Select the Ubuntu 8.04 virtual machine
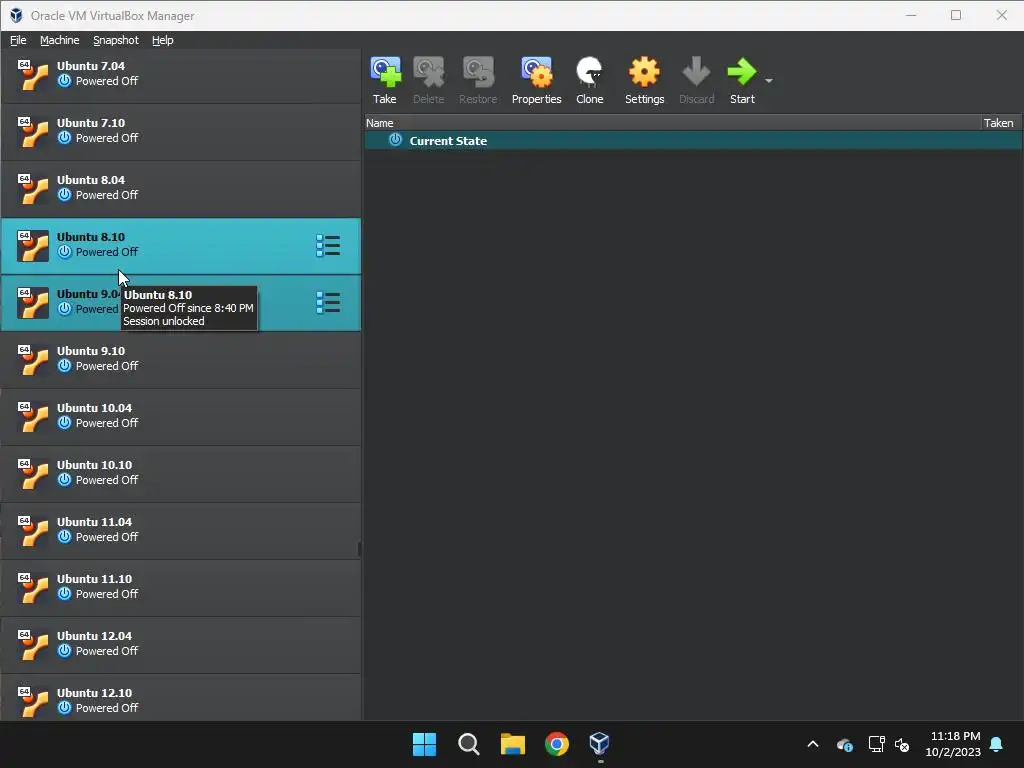1024x768 pixels. [x=181, y=189]
